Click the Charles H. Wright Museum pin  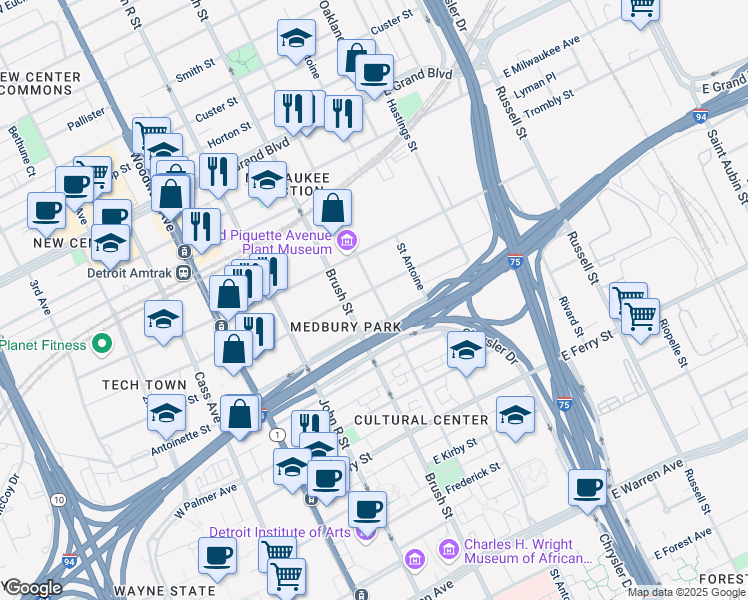(448, 549)
